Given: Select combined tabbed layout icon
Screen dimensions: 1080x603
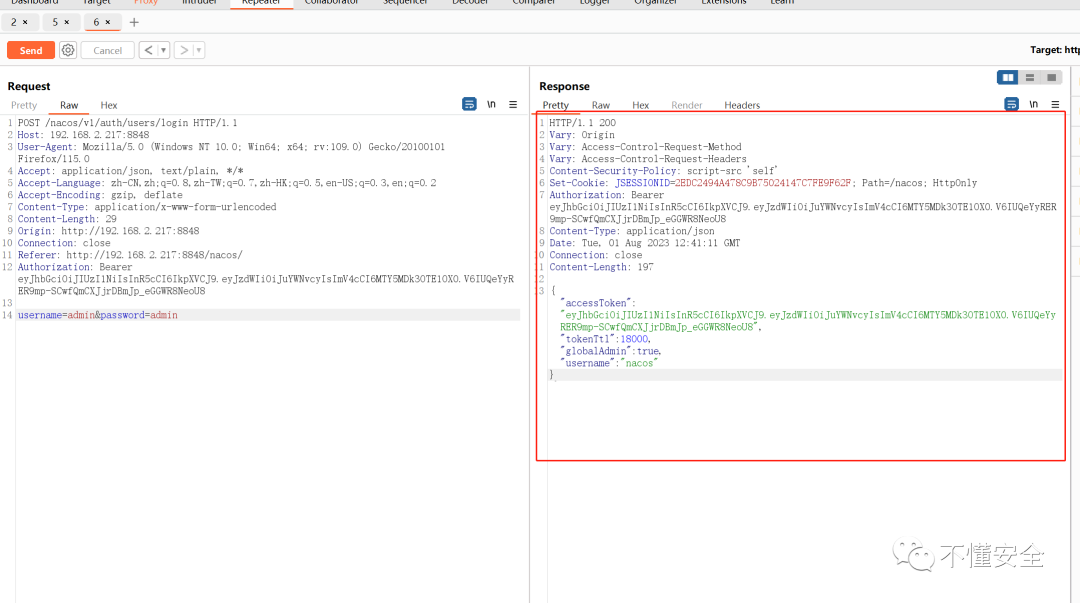Looking at the screenshot, I should 1052,77.
